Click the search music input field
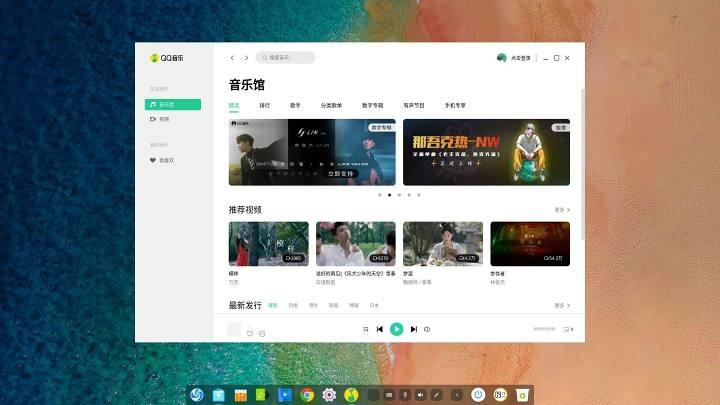The height and width of the screenshot is (405, 720). tap(288, 58)
